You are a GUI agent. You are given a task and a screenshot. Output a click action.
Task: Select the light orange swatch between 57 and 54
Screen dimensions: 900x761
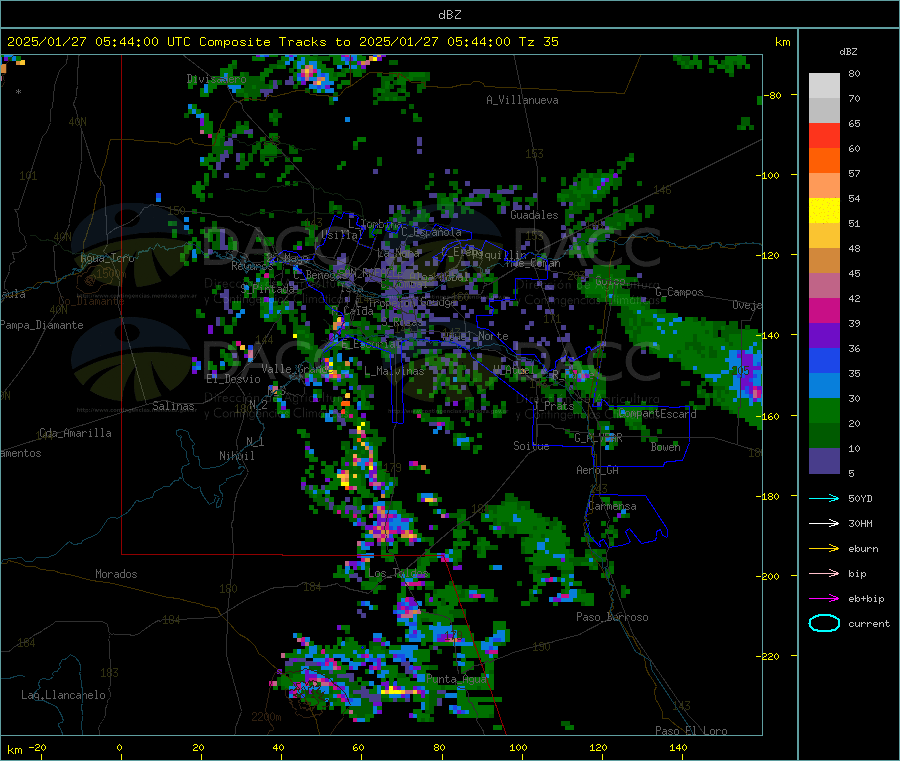tap(824, 186)
